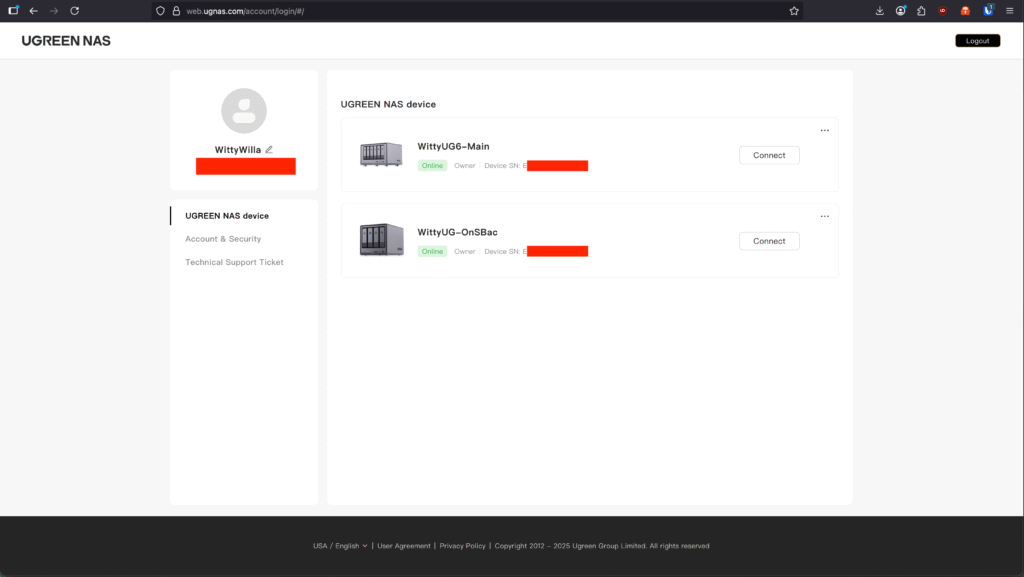The image size is (1024, 577).
Task: Open the Account & Security section
Action: pyautogui.click(x=223, y=239)
